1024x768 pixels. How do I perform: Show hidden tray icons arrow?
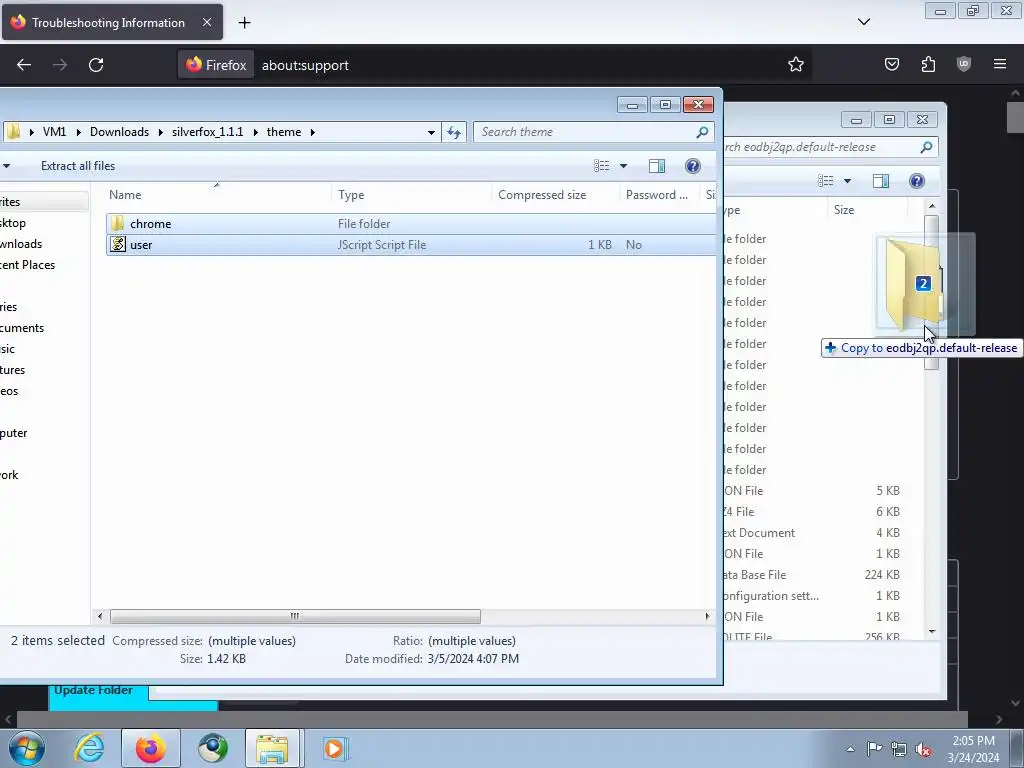(x=850, y=749)
